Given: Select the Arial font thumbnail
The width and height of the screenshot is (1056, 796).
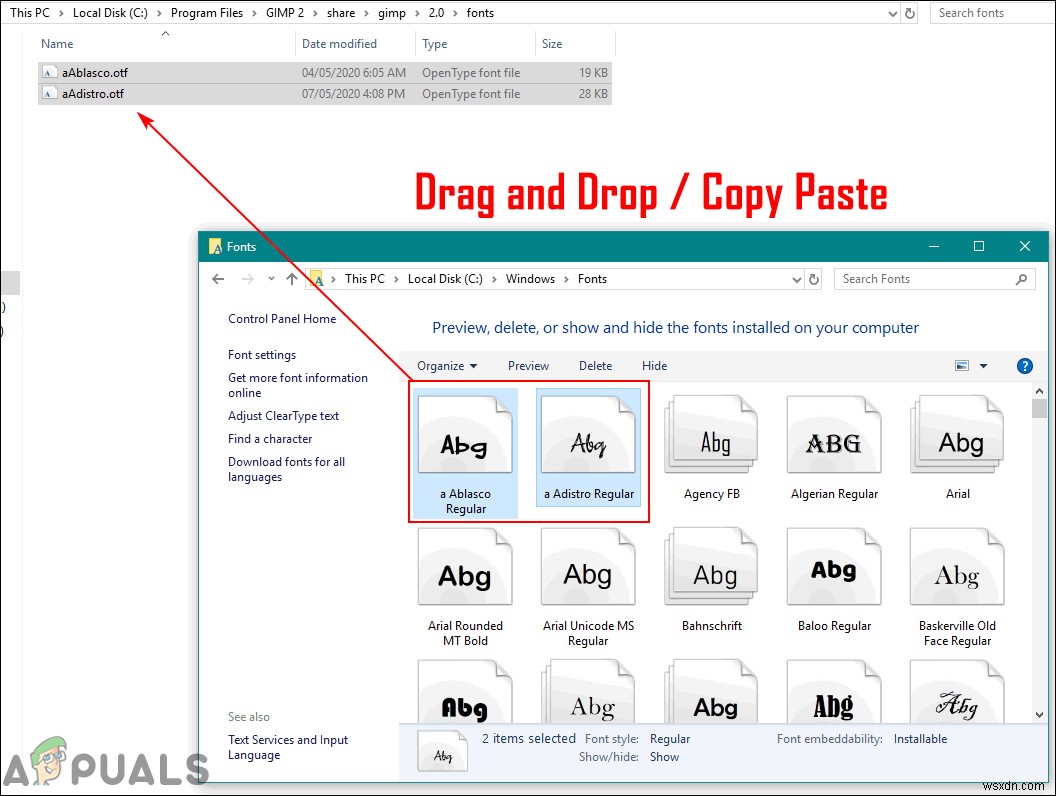Looking at the screenshot, I should (x=956, y=434).
